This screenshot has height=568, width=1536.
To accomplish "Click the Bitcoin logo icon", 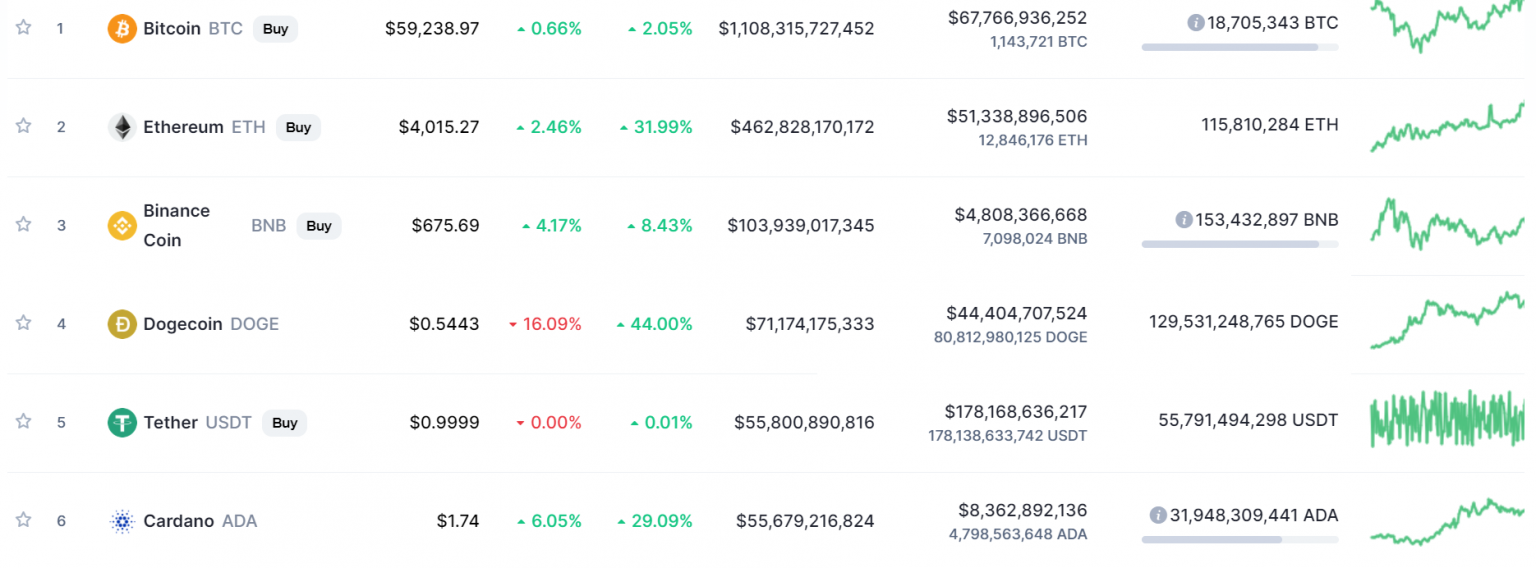I will (x=122, y=29).
